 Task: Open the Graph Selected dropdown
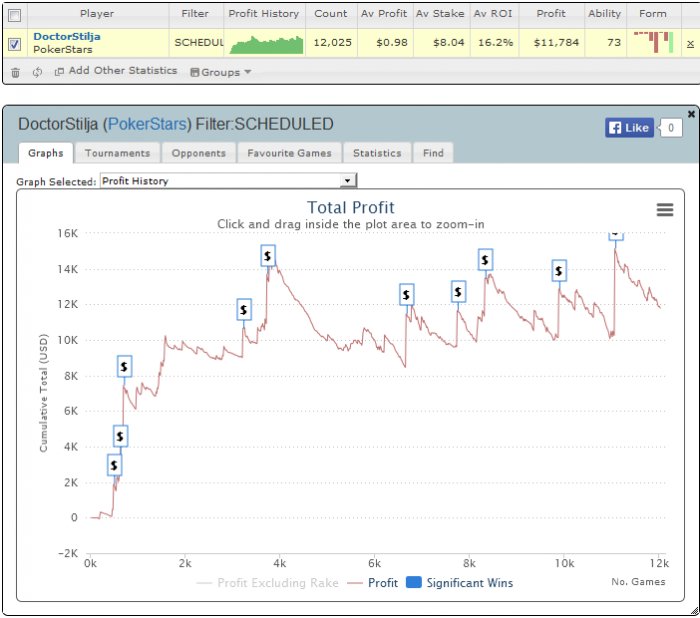[228, 181]
